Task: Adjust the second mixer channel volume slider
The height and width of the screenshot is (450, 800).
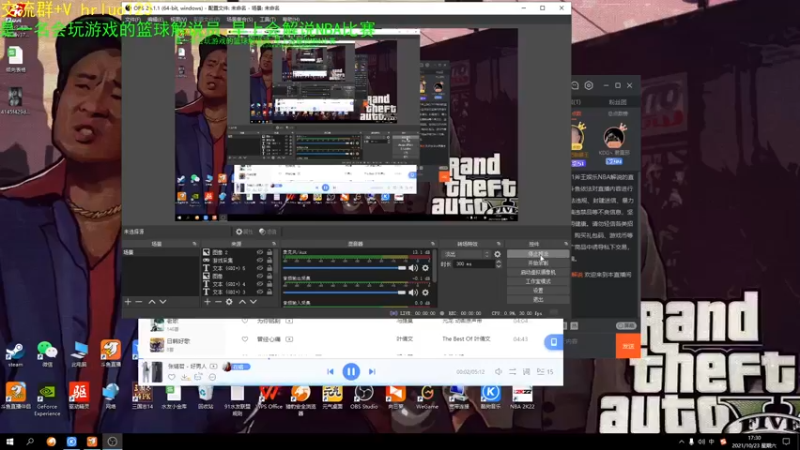Action: coord(344,292)
